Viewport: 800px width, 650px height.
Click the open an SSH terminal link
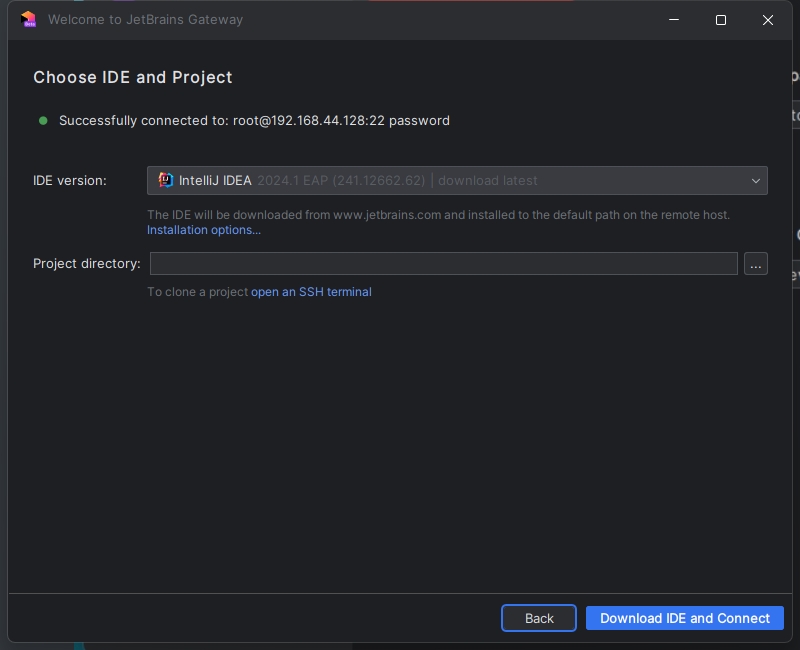point(310,291)
